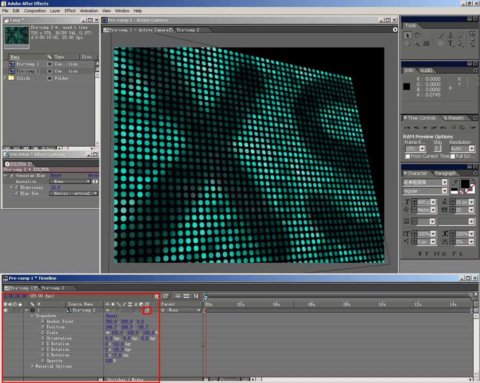The width and height of the screenshot is (480, 383).
Task: Open the Blur Dimensions dropdown
Action: pyautogui.click(x=73, y=194)
